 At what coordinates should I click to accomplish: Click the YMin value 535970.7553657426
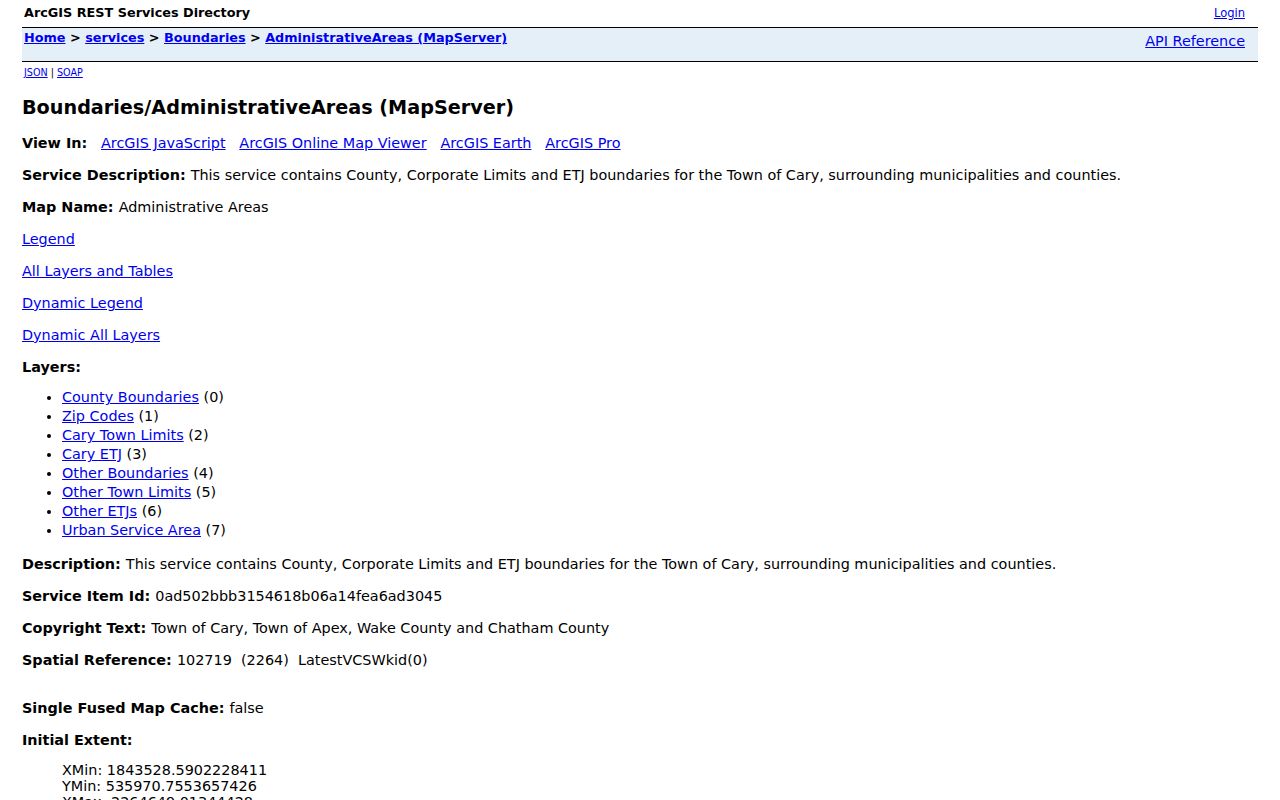181,787
